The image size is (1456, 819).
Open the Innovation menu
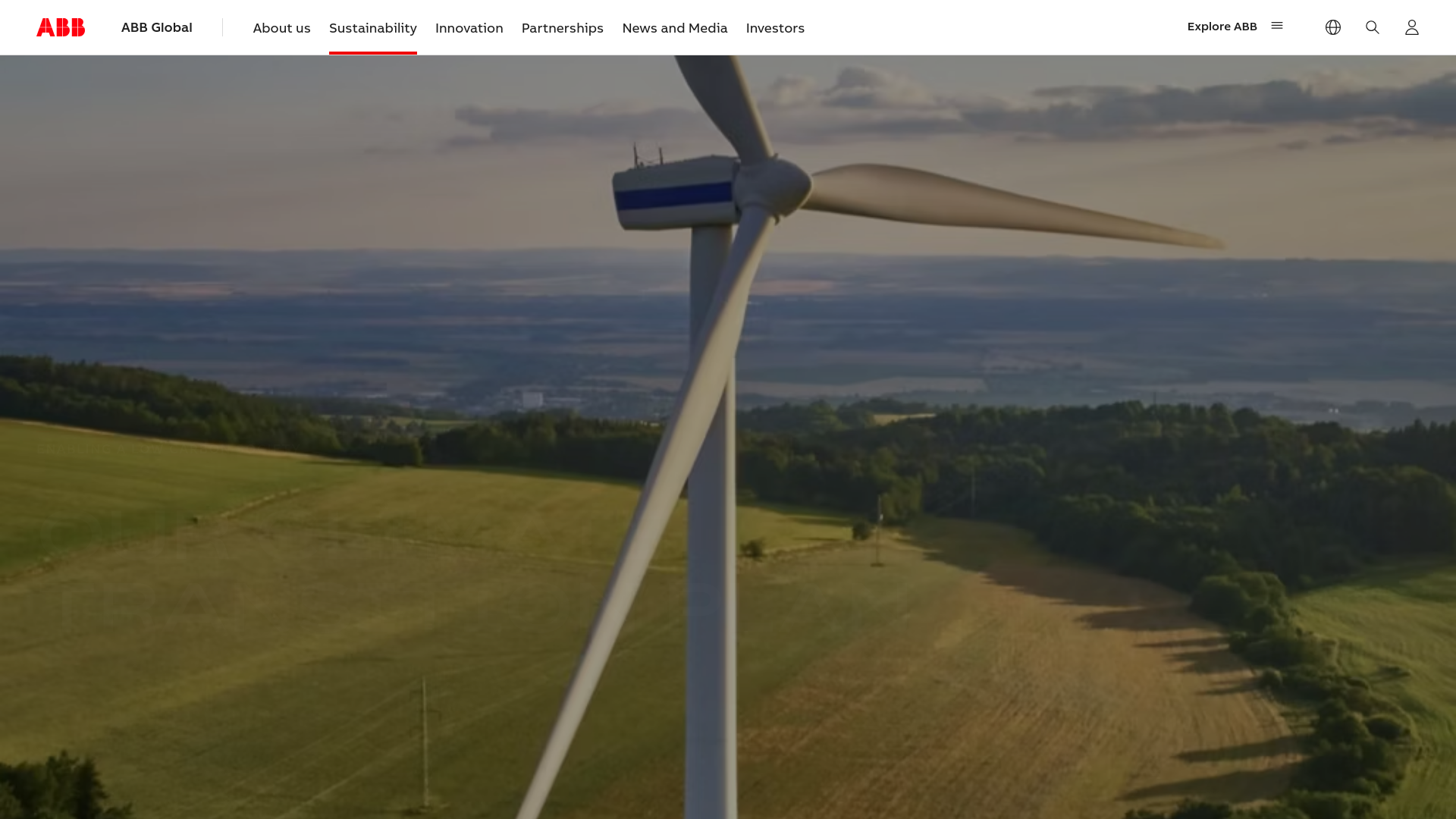(469, 28)
